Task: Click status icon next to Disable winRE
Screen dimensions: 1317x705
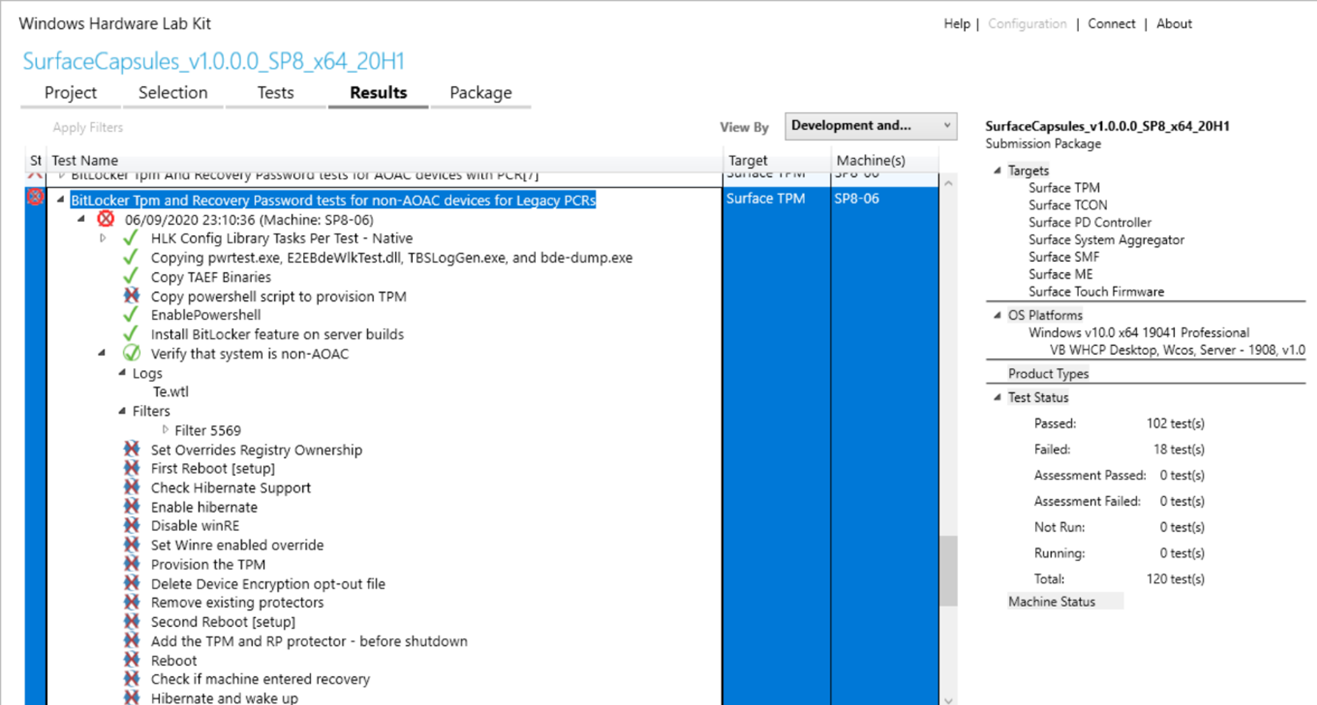Action: pyautogui.click(x=130, y=525)
